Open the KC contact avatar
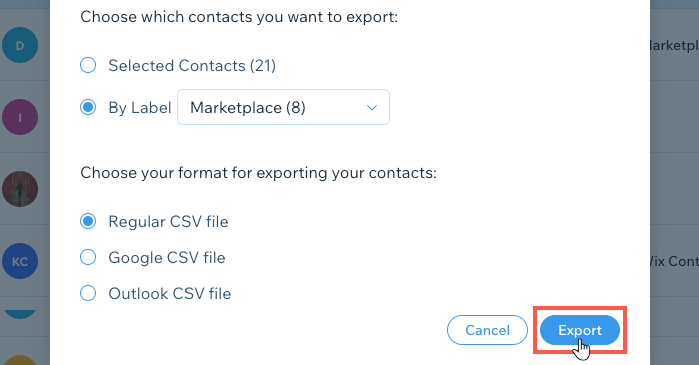The image size is (699, 365). tap(20, 261)
